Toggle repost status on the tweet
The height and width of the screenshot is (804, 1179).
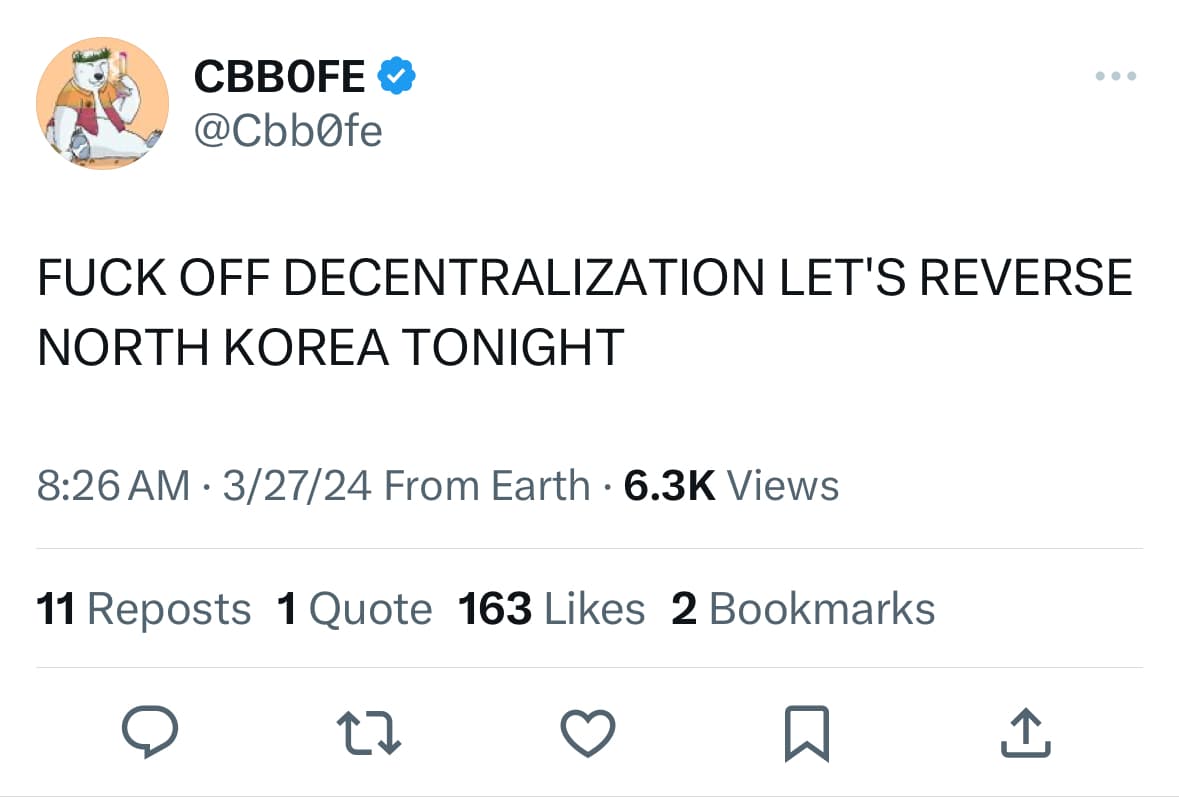tap(368, 733)
